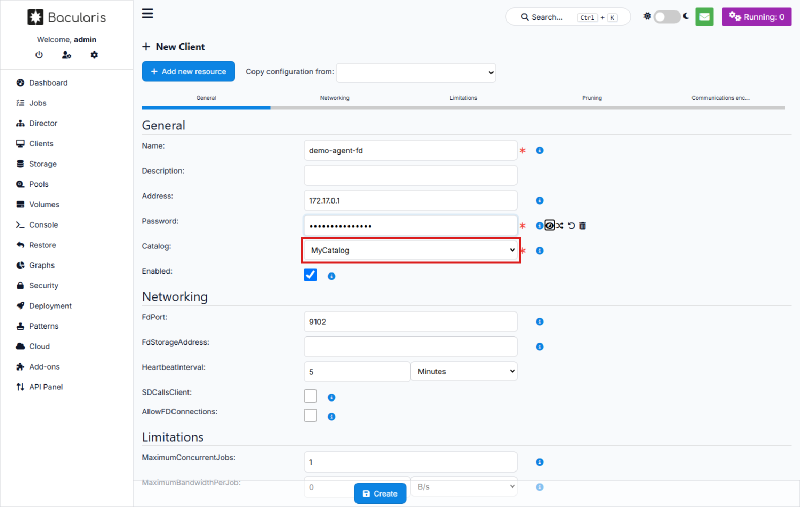The width and height of the screenshot is (800, 507).
Task: Click the green messages envelope icon
Action: click(x=704, y=17)
